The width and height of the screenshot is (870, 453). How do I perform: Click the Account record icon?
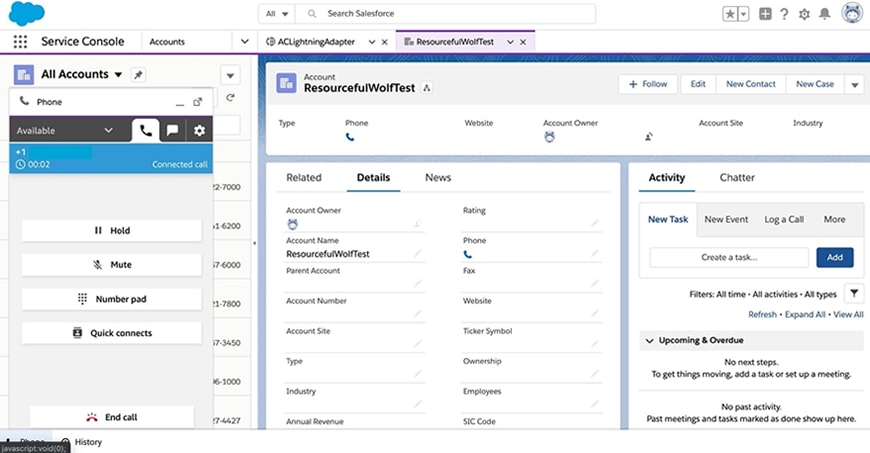pos(286,83)
